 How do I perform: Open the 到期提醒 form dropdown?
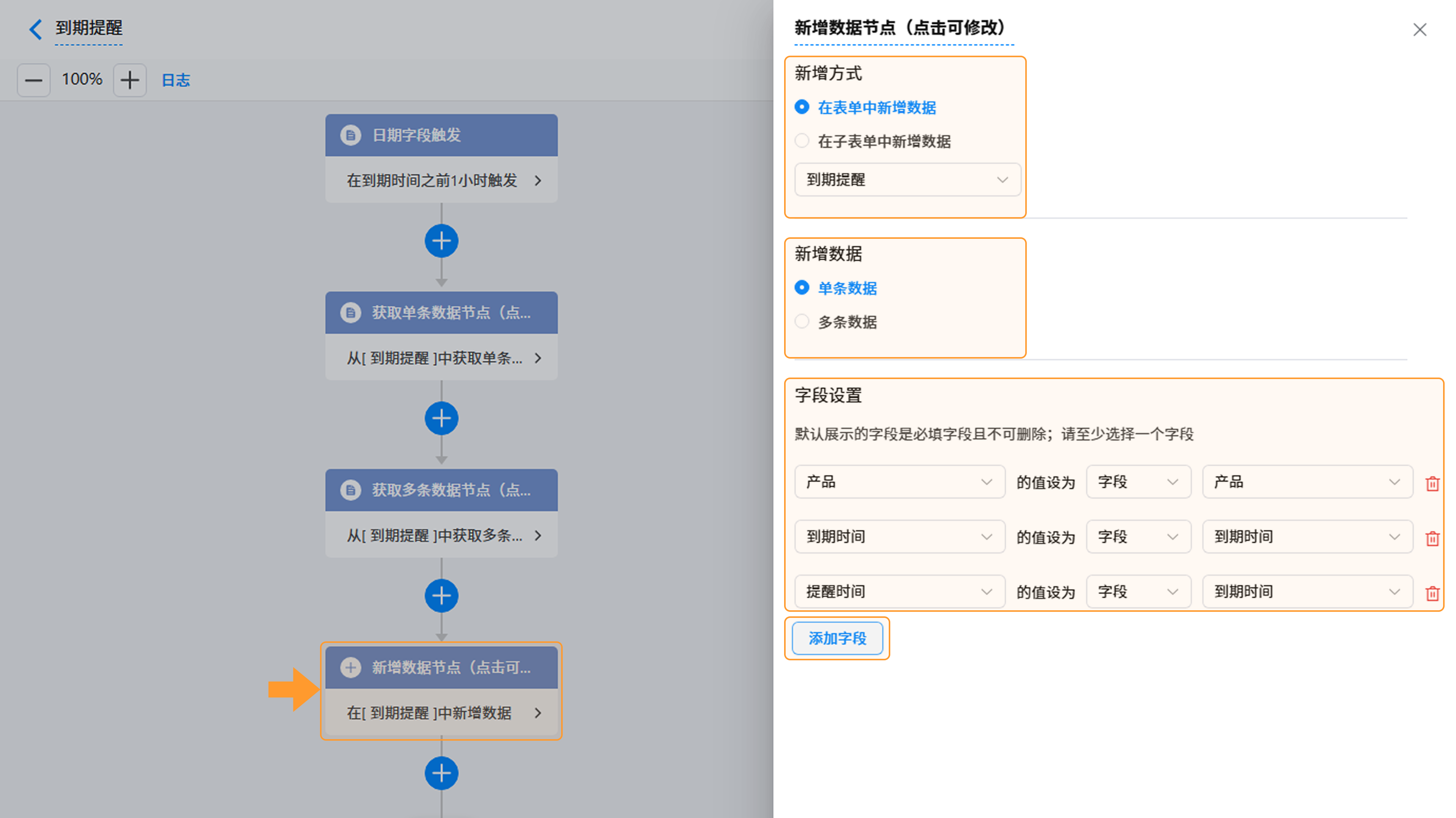[908, 180]
